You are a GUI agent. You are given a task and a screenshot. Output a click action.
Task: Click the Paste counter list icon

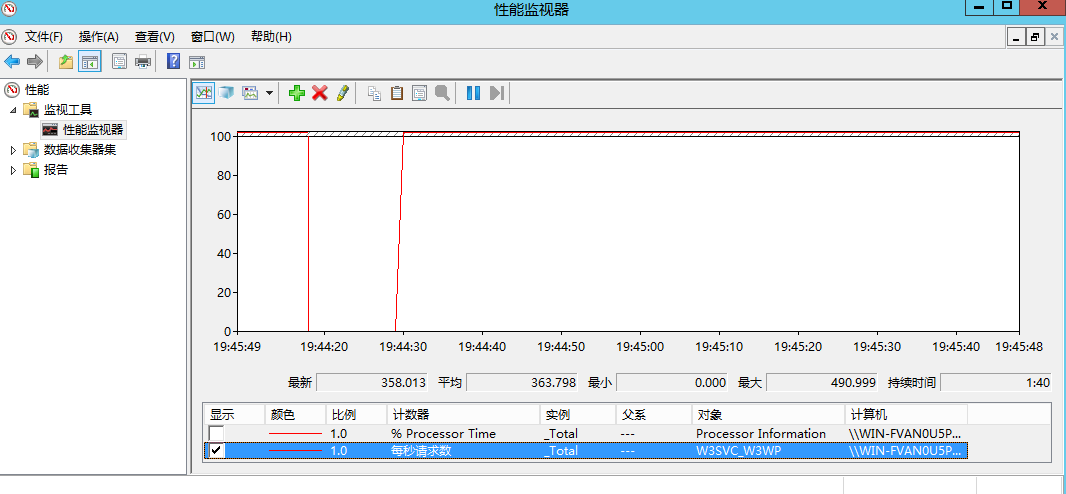397,93
